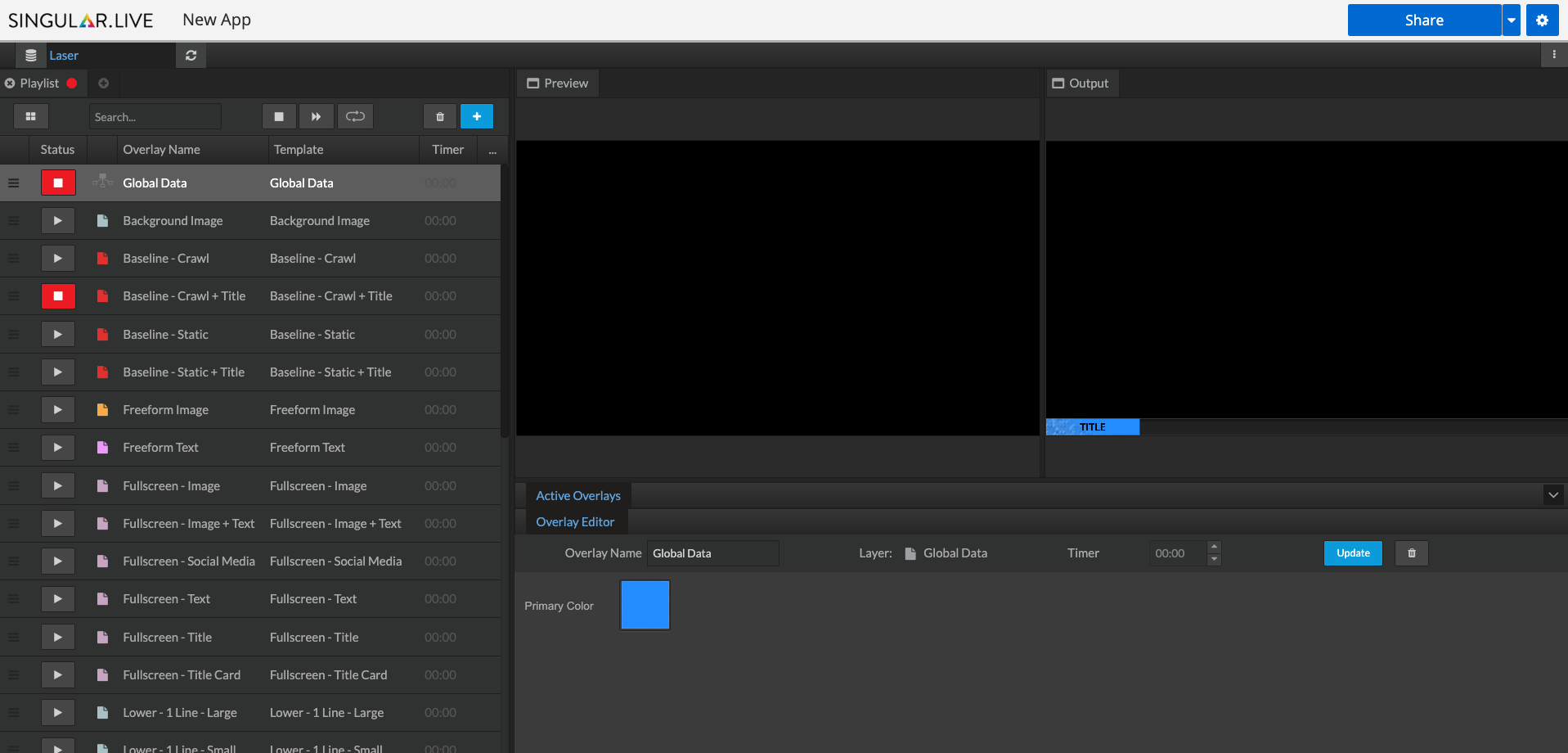Add a new overlay with plus button
Screen dimensions: 1568x753
point(477,116)
